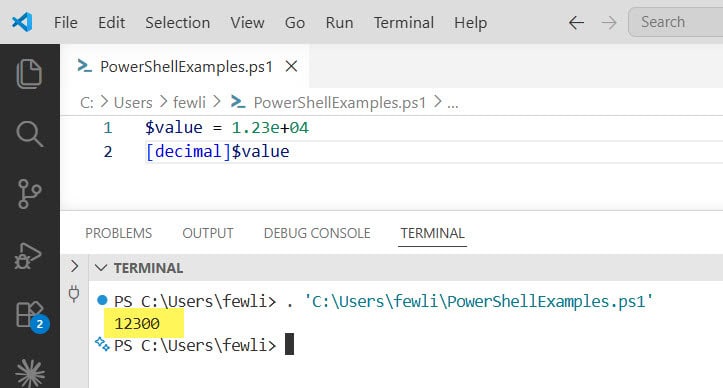This screenshot has width=723, height=388.
Task: Click the $value variable on line 1
Action: [174, 128]
